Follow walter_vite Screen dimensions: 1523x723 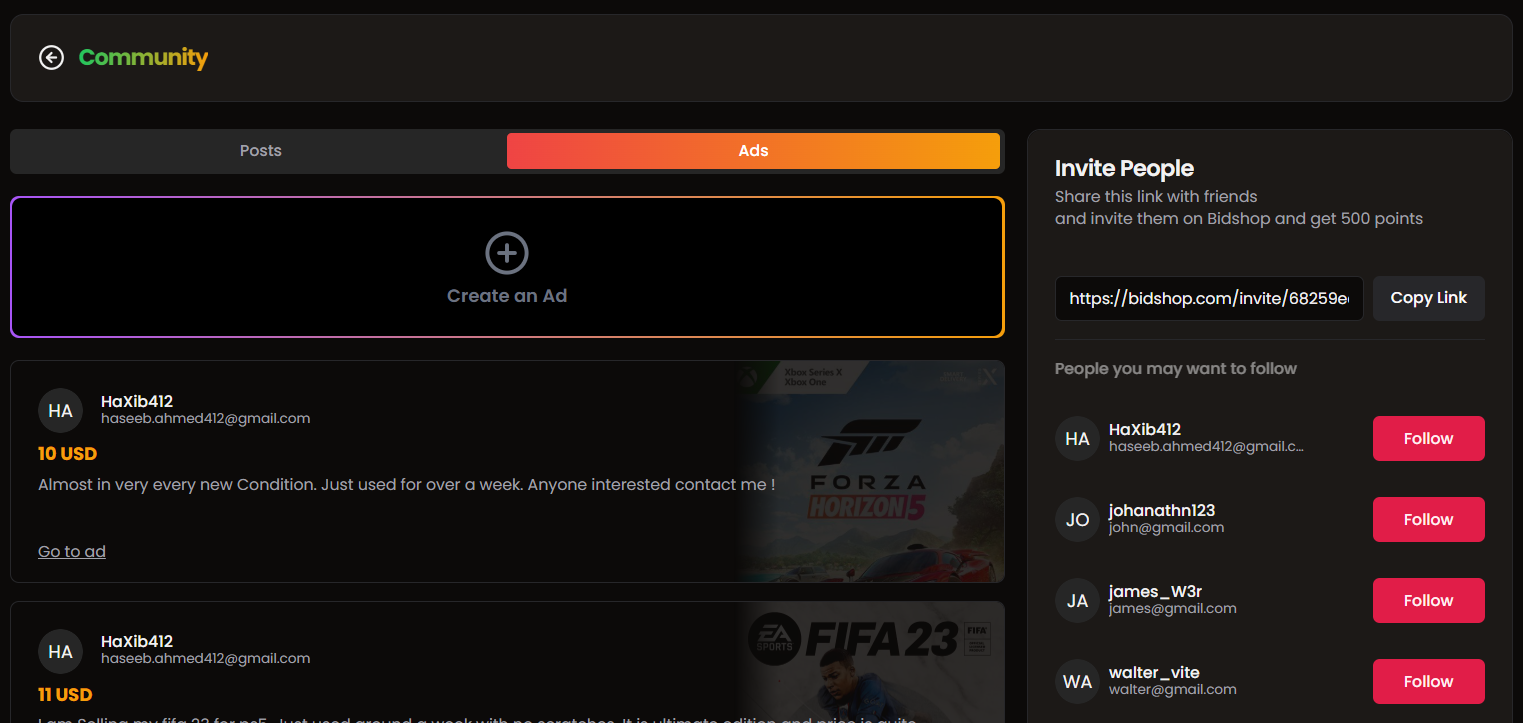(x=1428, y=682)
